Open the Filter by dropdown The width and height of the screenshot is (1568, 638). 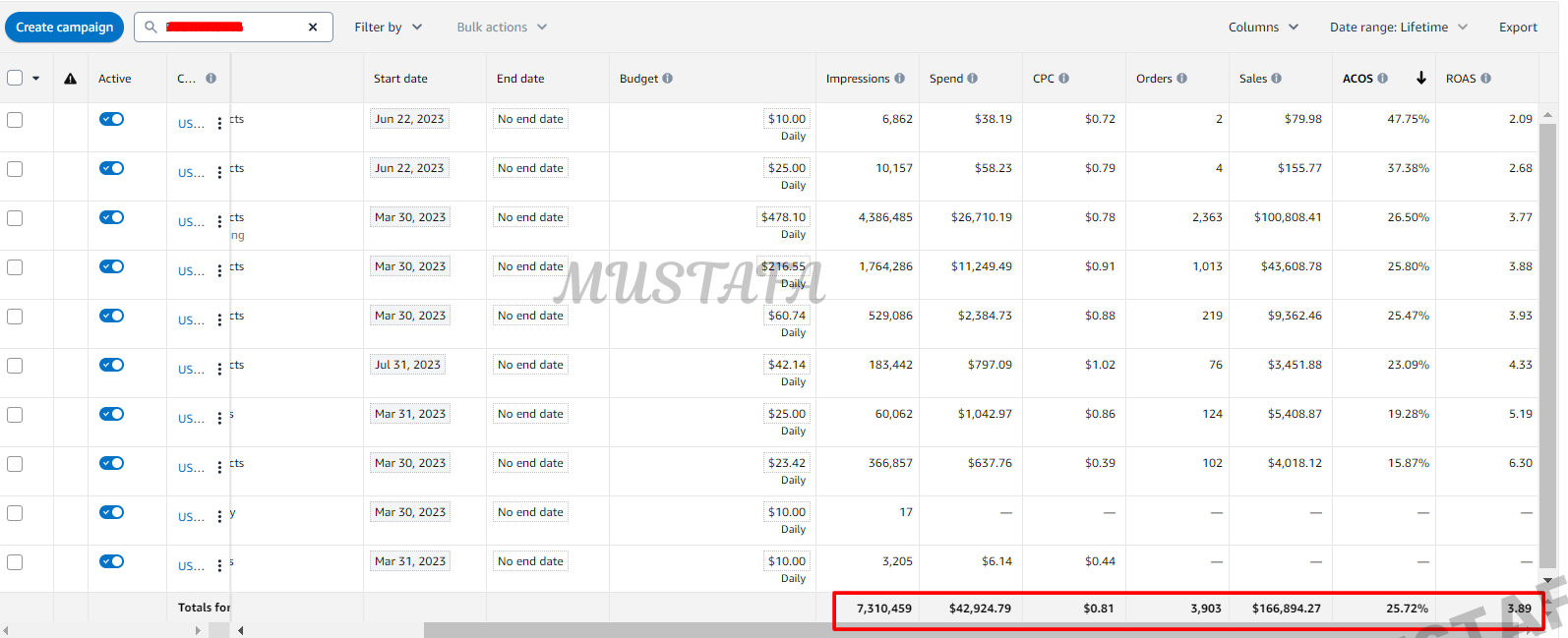pos(388,28)
